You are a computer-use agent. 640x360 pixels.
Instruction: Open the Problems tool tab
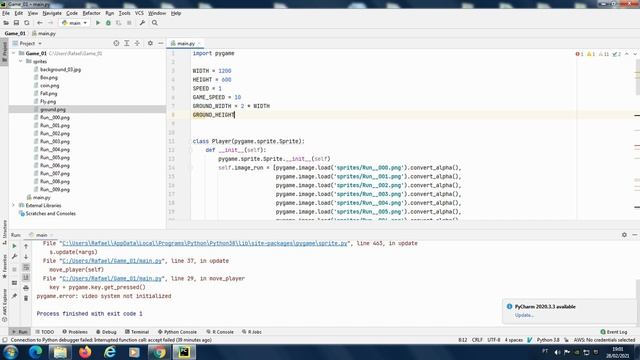point(75,332)
